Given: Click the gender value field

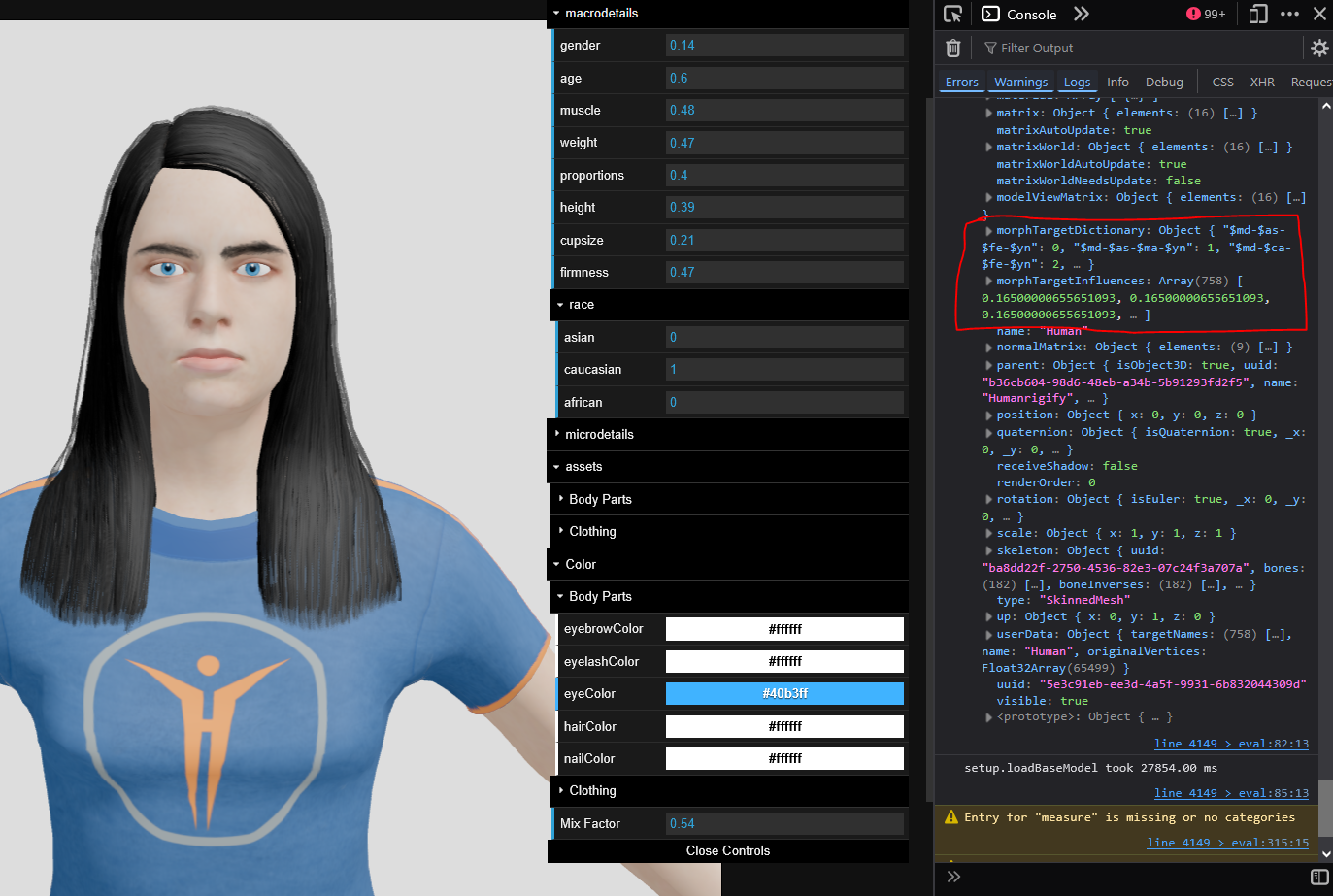Looking at the screenshot, I should (784, 46).
